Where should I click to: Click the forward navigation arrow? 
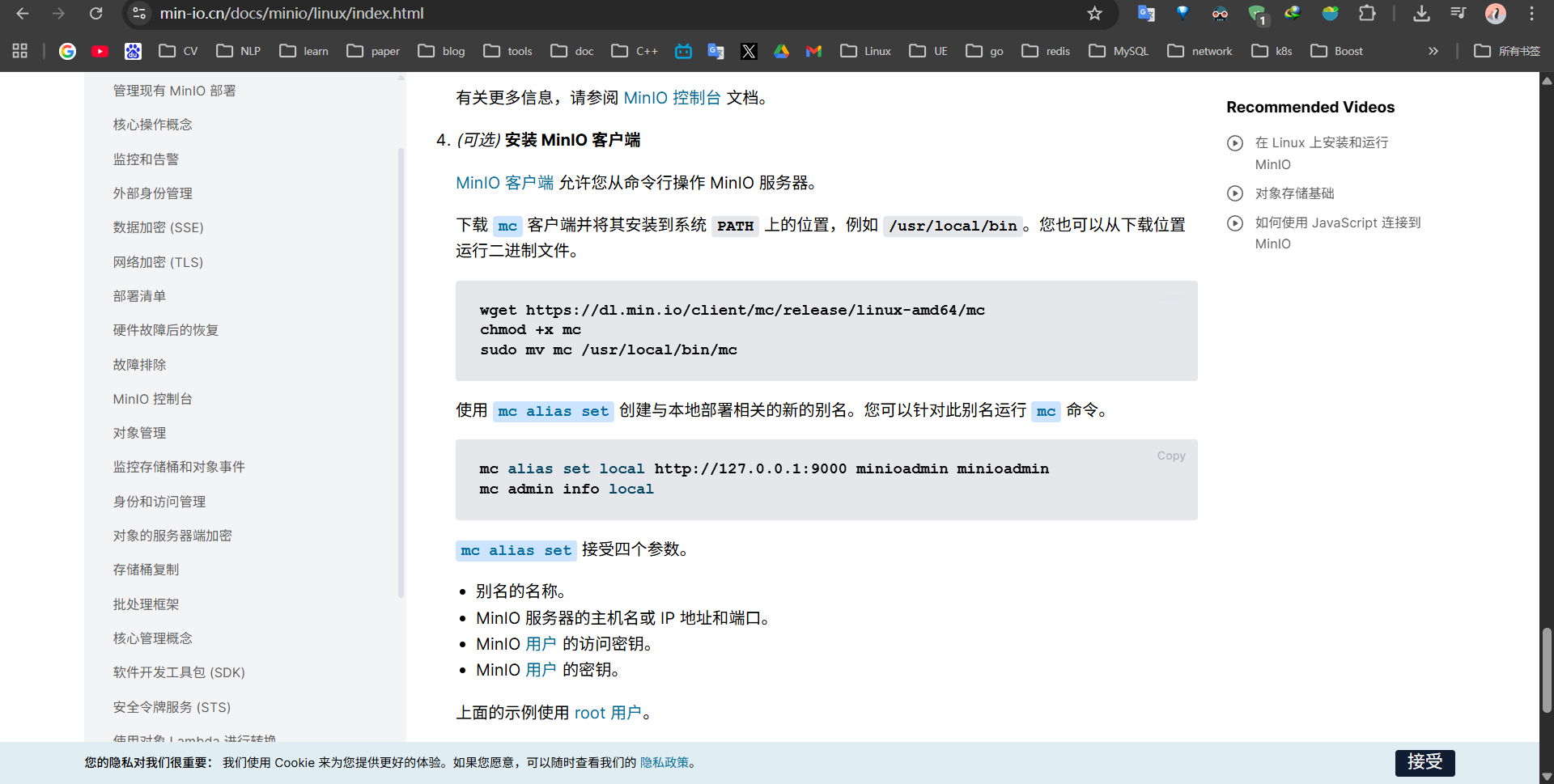pyautogui.click(x=58, y=14)
